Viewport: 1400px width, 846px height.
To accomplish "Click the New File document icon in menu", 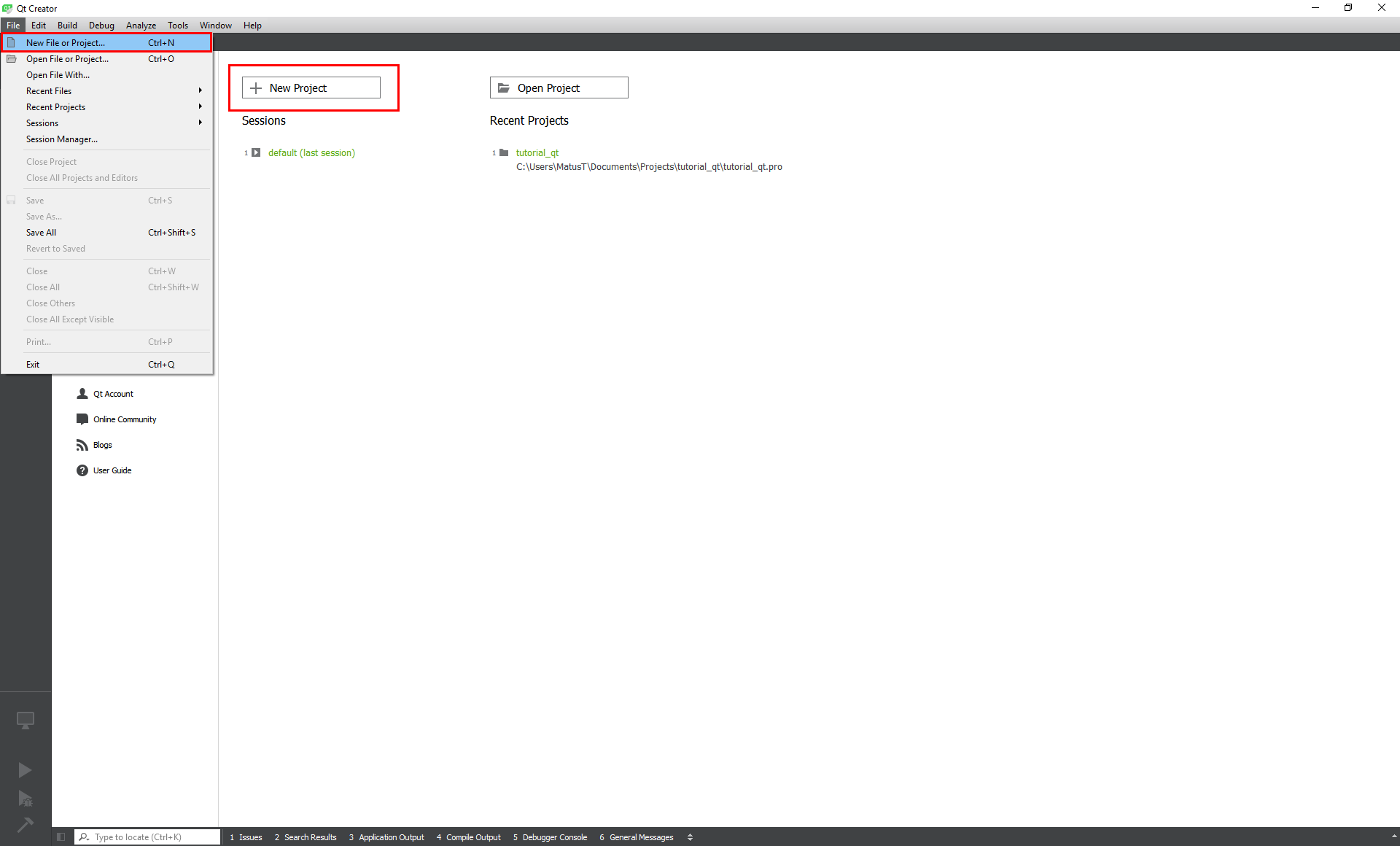I will pyautogui.click(x=11, y=42).
